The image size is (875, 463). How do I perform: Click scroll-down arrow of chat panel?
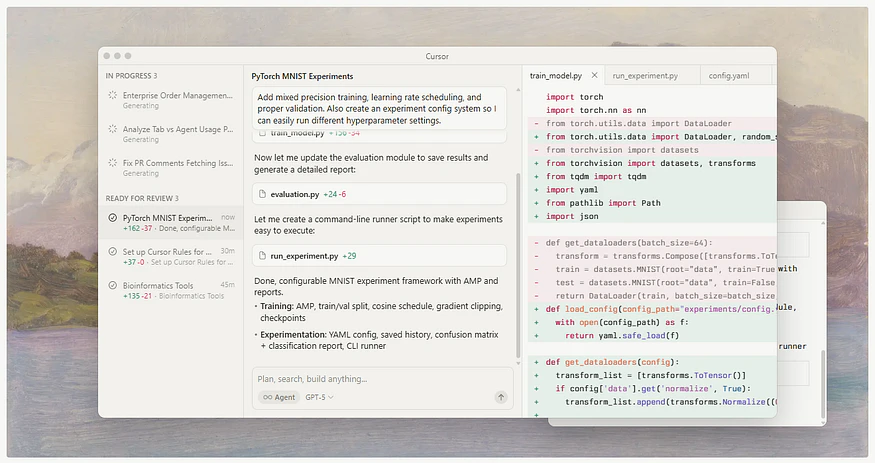[518, 363]
